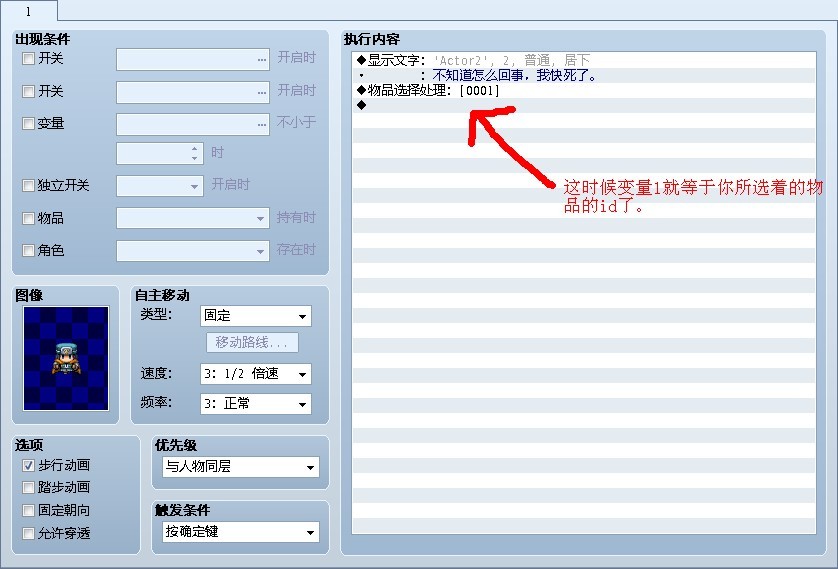Expand the 角色 actor dropdown
Screen dimensions: 838x569
click(193, 251)
